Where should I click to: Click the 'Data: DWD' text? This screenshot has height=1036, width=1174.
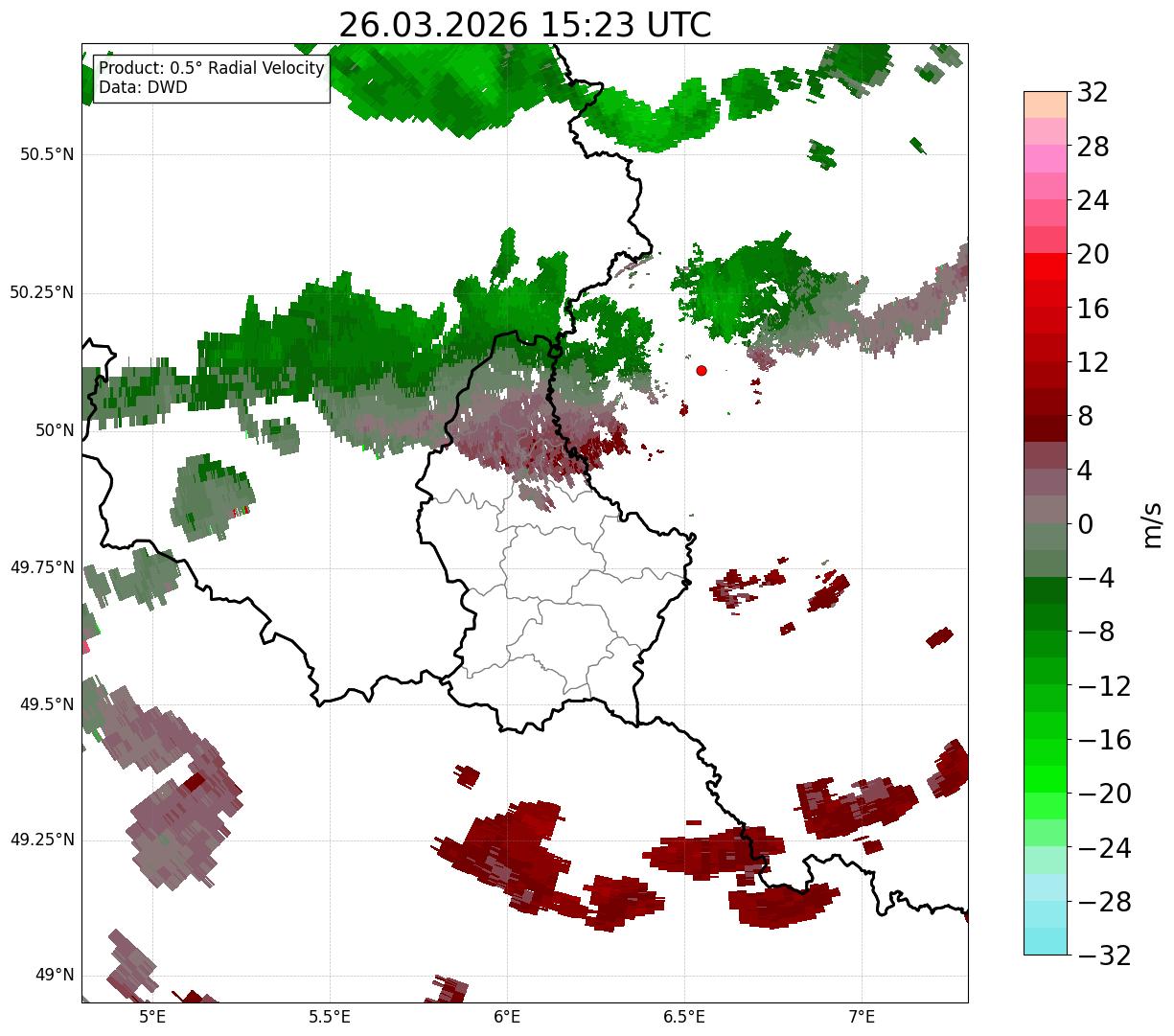click(144, 87)
